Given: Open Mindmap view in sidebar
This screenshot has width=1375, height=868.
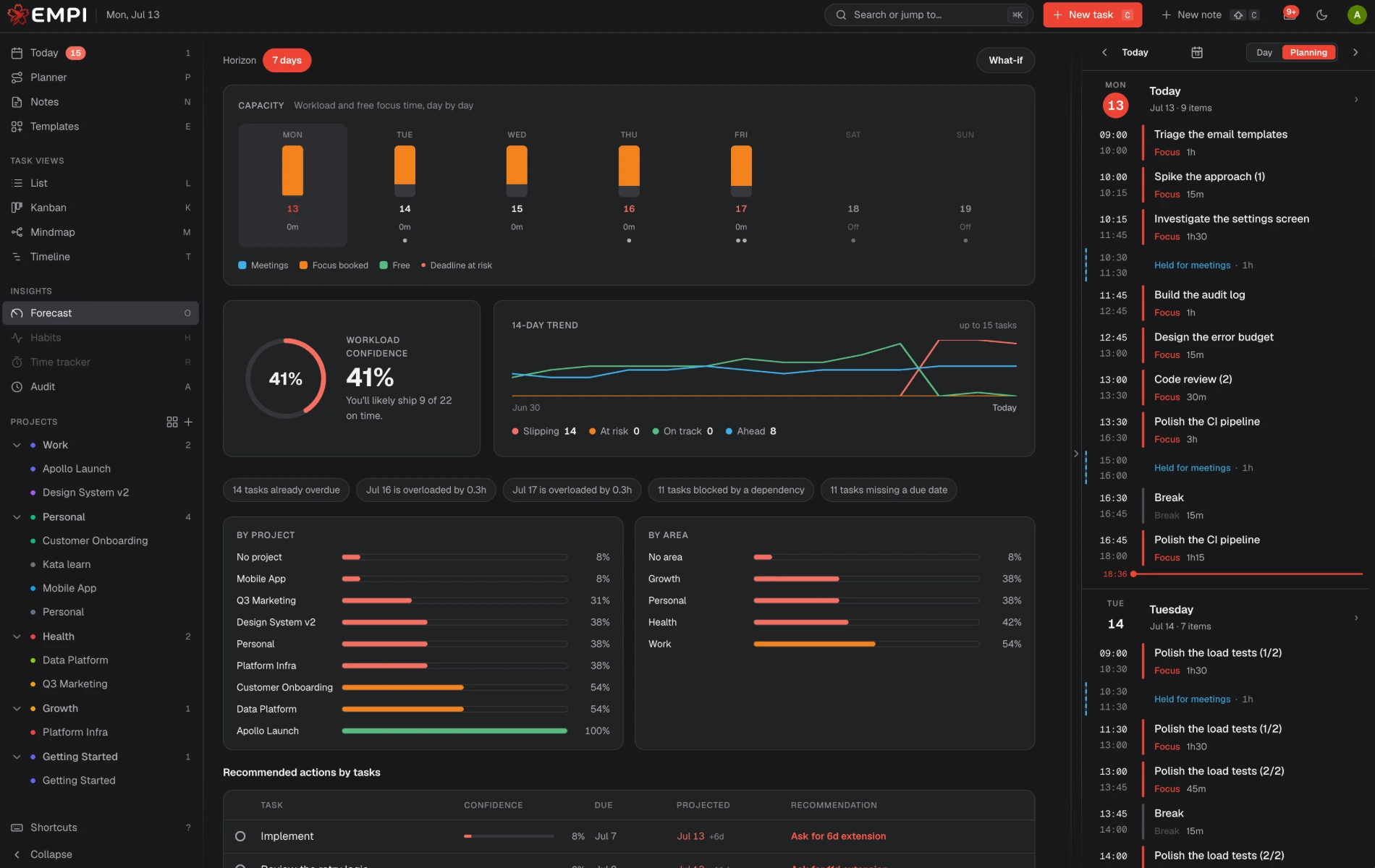Looking at the screenshot, I should (101, 232).
